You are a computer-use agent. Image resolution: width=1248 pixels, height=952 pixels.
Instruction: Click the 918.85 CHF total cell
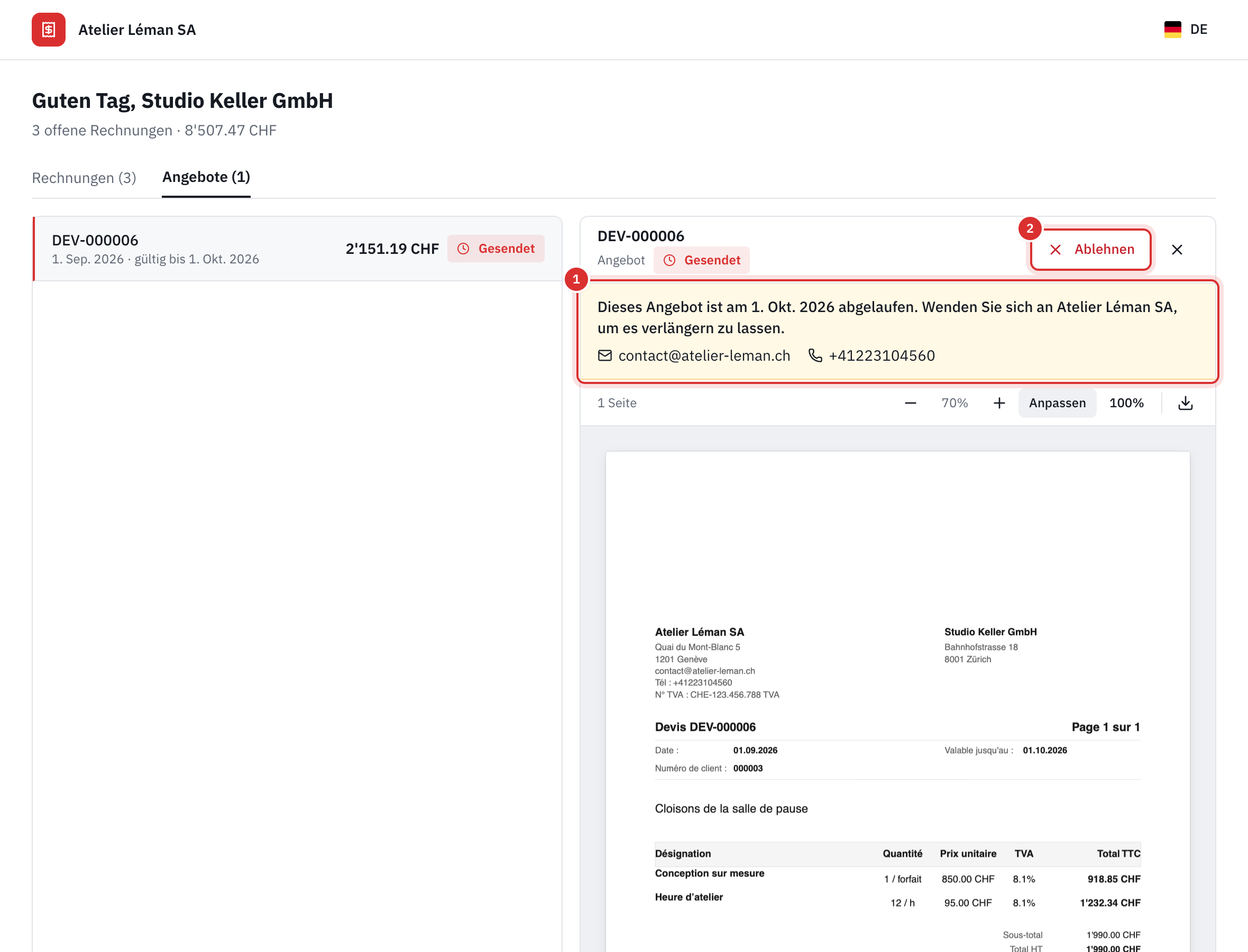pos(1114,879)
